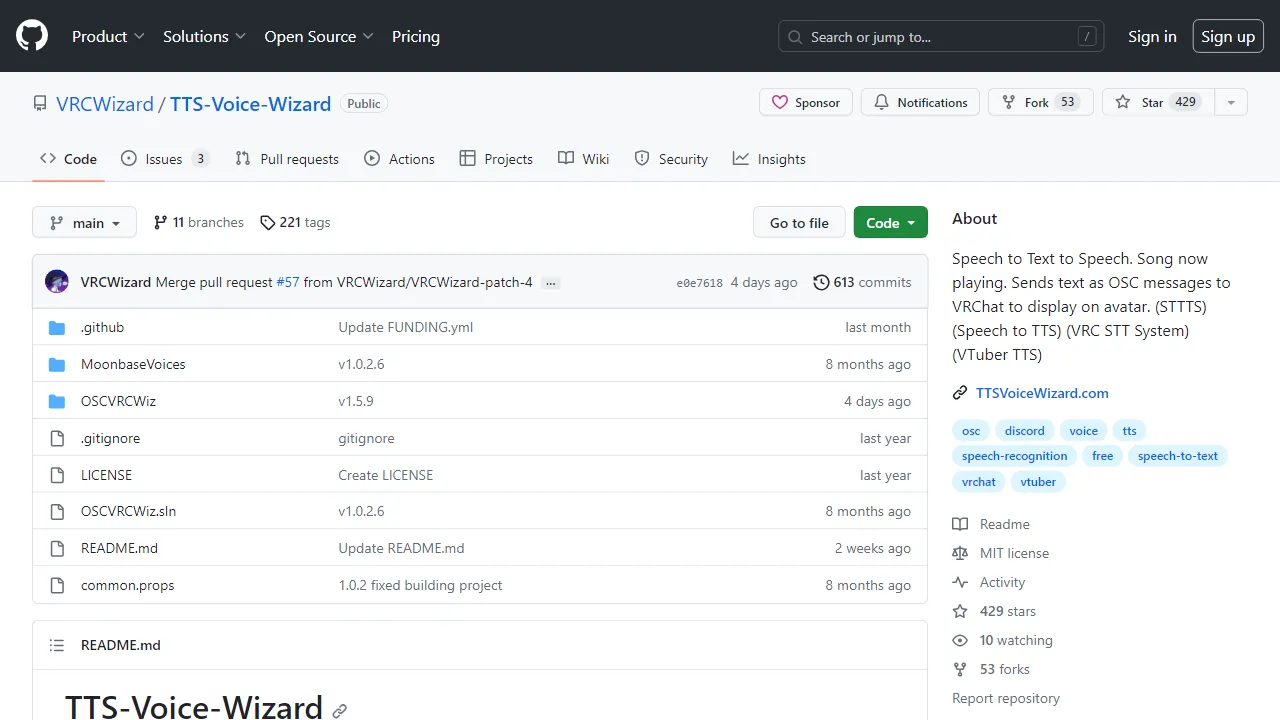Open the OSCVRCWiz.sln file
Image resolution: width=1280 pixels, height=720 pixels.
pyautogui.click(x=128, y=511)
